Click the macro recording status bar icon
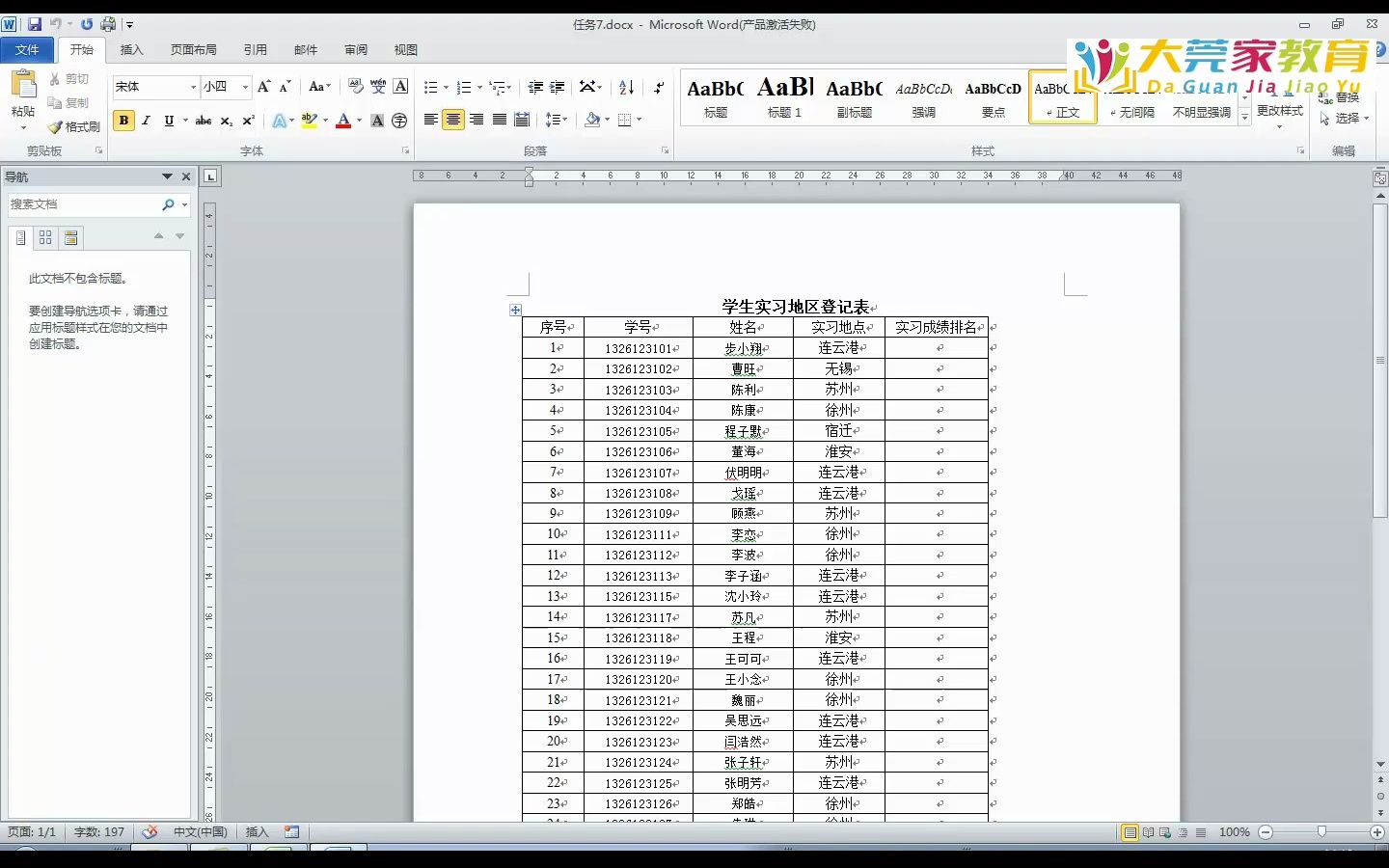 292,831
